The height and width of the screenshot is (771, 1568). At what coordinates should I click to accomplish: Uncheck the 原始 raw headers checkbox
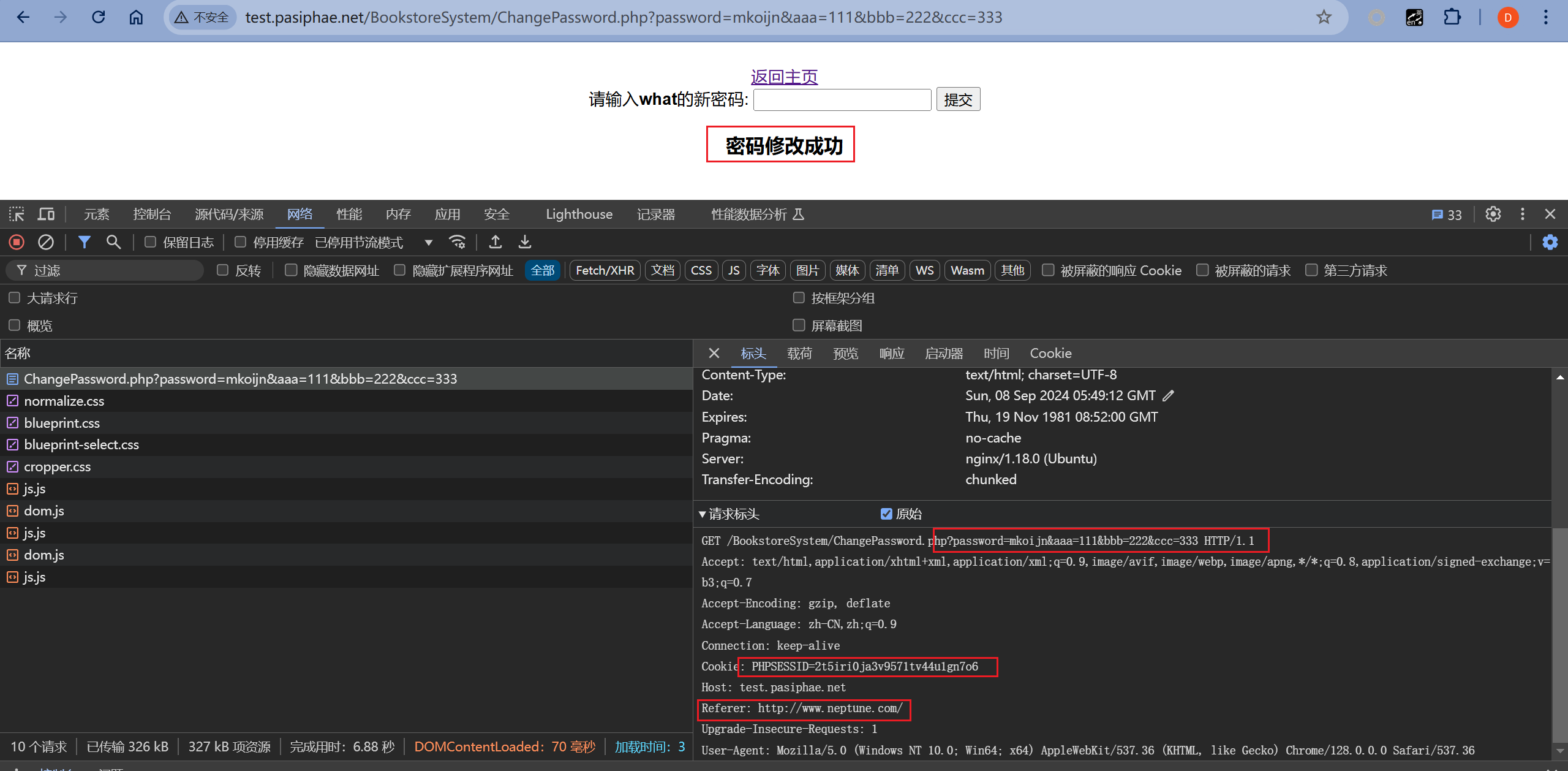pyautogui.click(x=886, y=514)
